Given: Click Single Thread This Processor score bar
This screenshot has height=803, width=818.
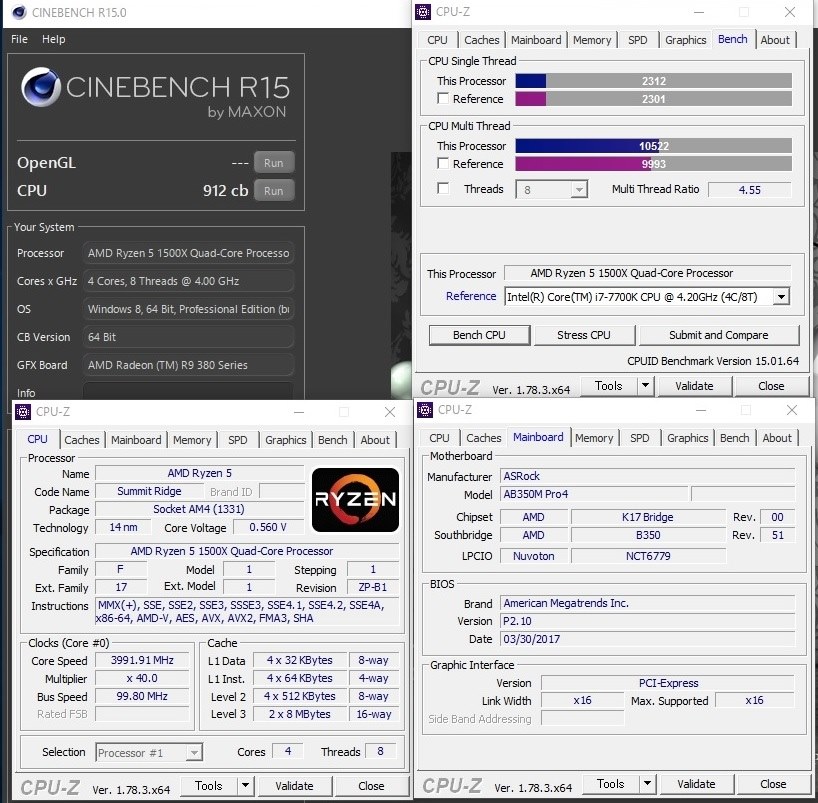Looking at the screenshot, I should pos(654,81).
